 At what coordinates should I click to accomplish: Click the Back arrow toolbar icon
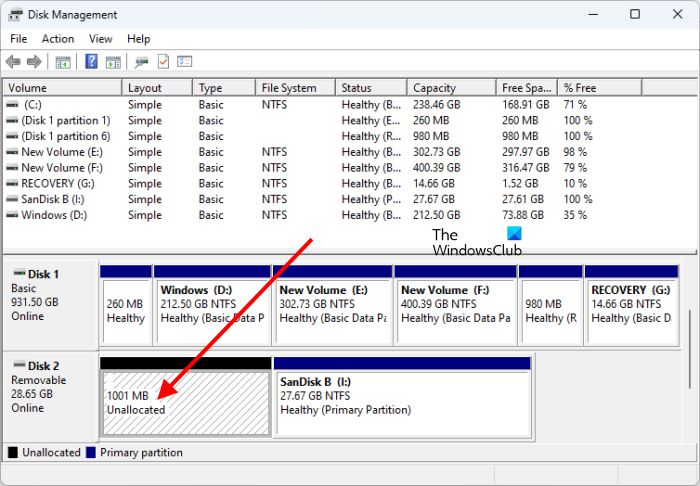click(13, 62)
